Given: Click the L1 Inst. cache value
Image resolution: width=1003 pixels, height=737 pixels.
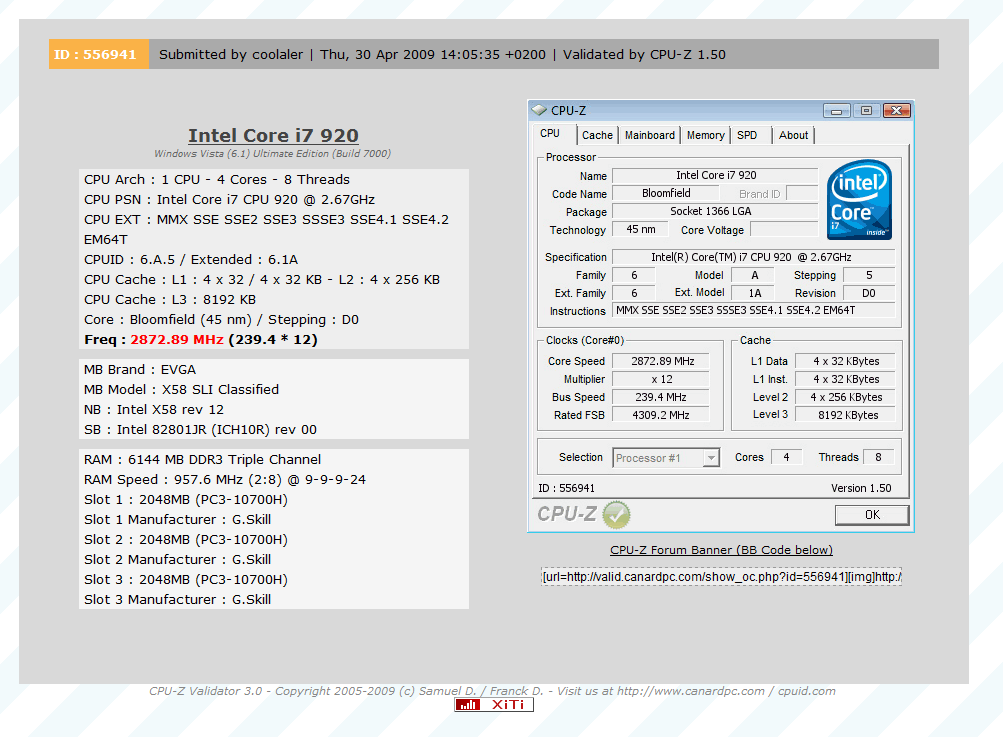Looking at the screenshot, I should click(x=845, y=379).
